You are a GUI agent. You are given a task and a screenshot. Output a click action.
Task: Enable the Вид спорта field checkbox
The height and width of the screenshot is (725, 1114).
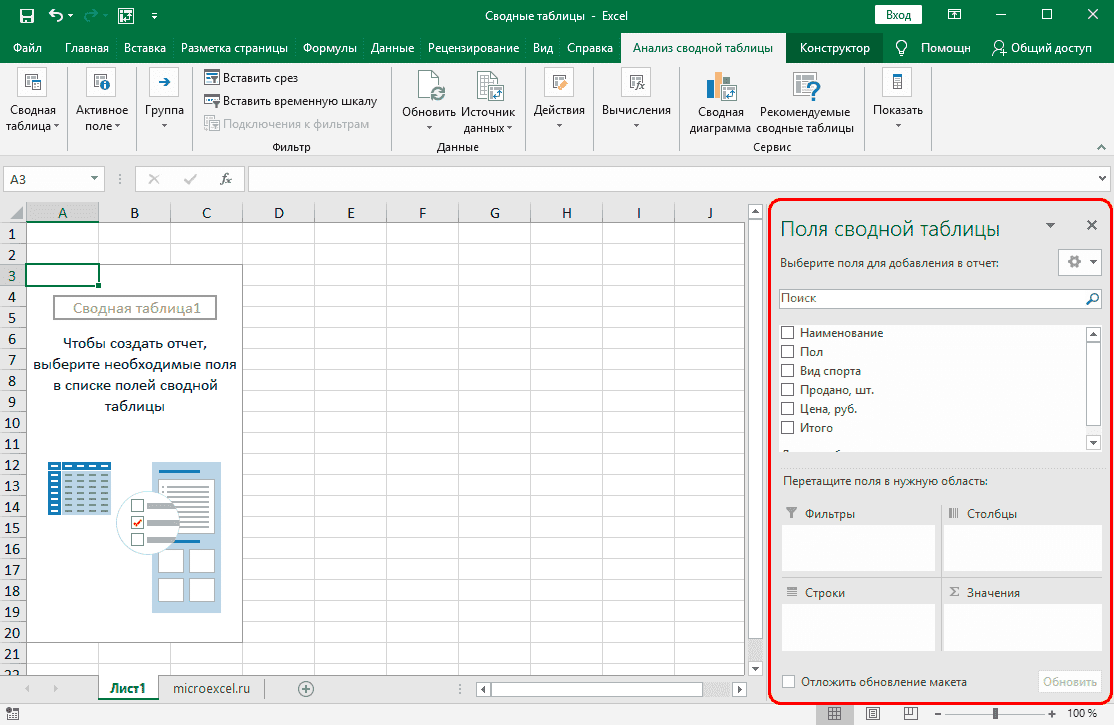tap(788, 371)
